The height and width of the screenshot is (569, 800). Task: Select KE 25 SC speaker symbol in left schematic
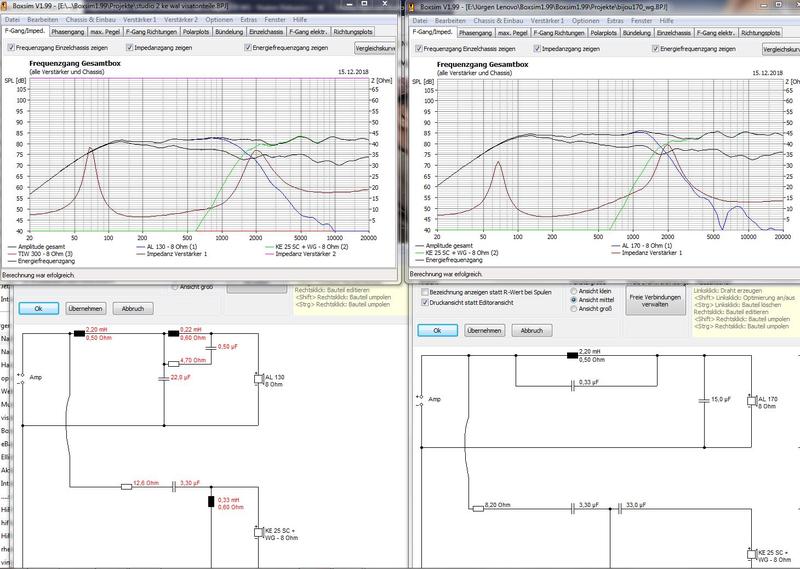point(259,532)
